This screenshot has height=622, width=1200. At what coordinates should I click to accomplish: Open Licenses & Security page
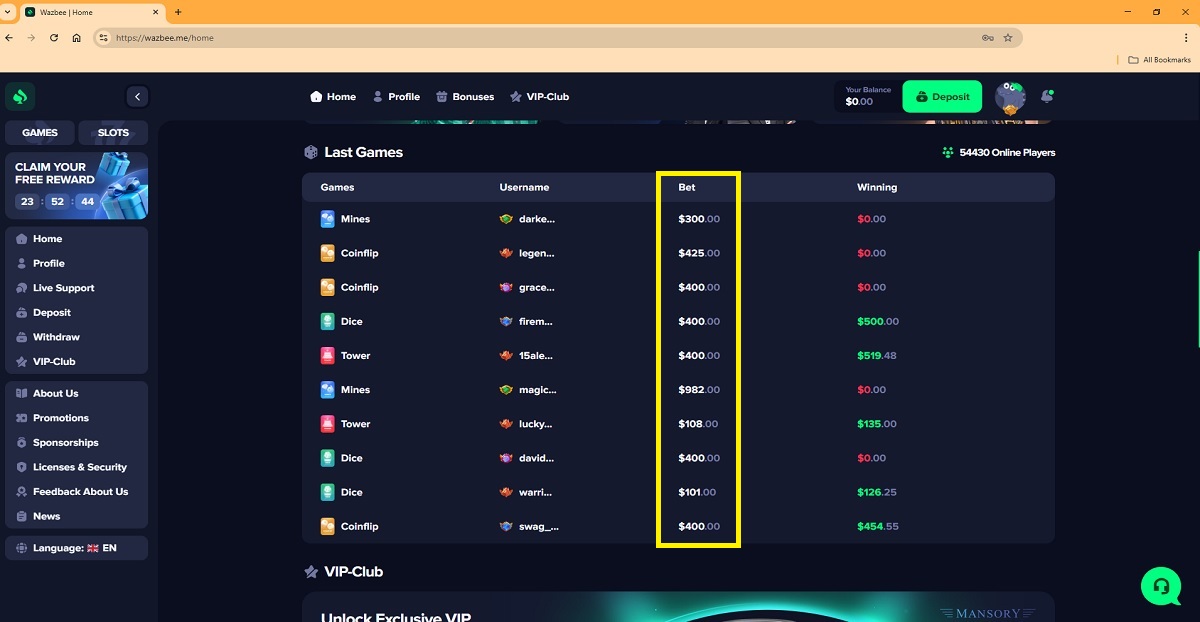79,467
